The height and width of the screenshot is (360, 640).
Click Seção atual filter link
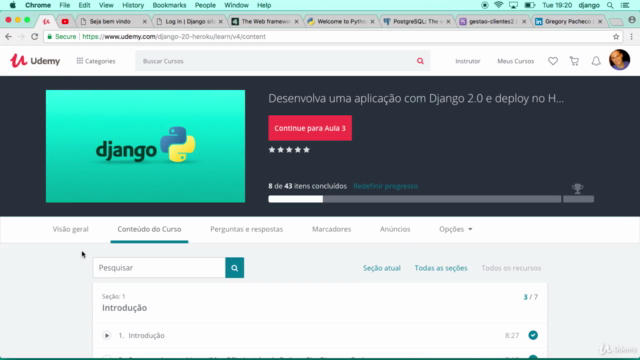(382, 268)
